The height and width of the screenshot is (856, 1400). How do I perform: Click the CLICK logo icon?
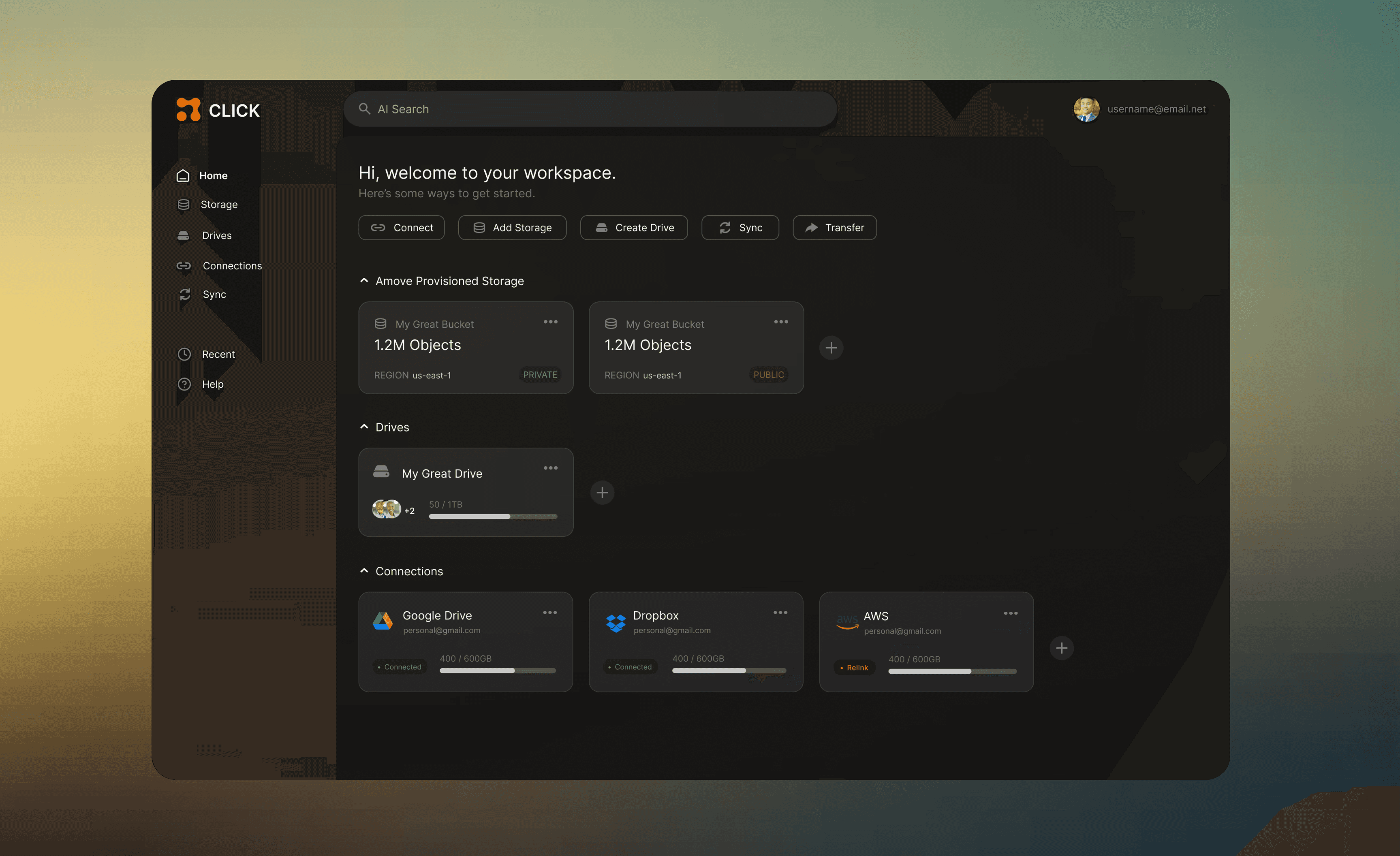click(x=188, y=110)
